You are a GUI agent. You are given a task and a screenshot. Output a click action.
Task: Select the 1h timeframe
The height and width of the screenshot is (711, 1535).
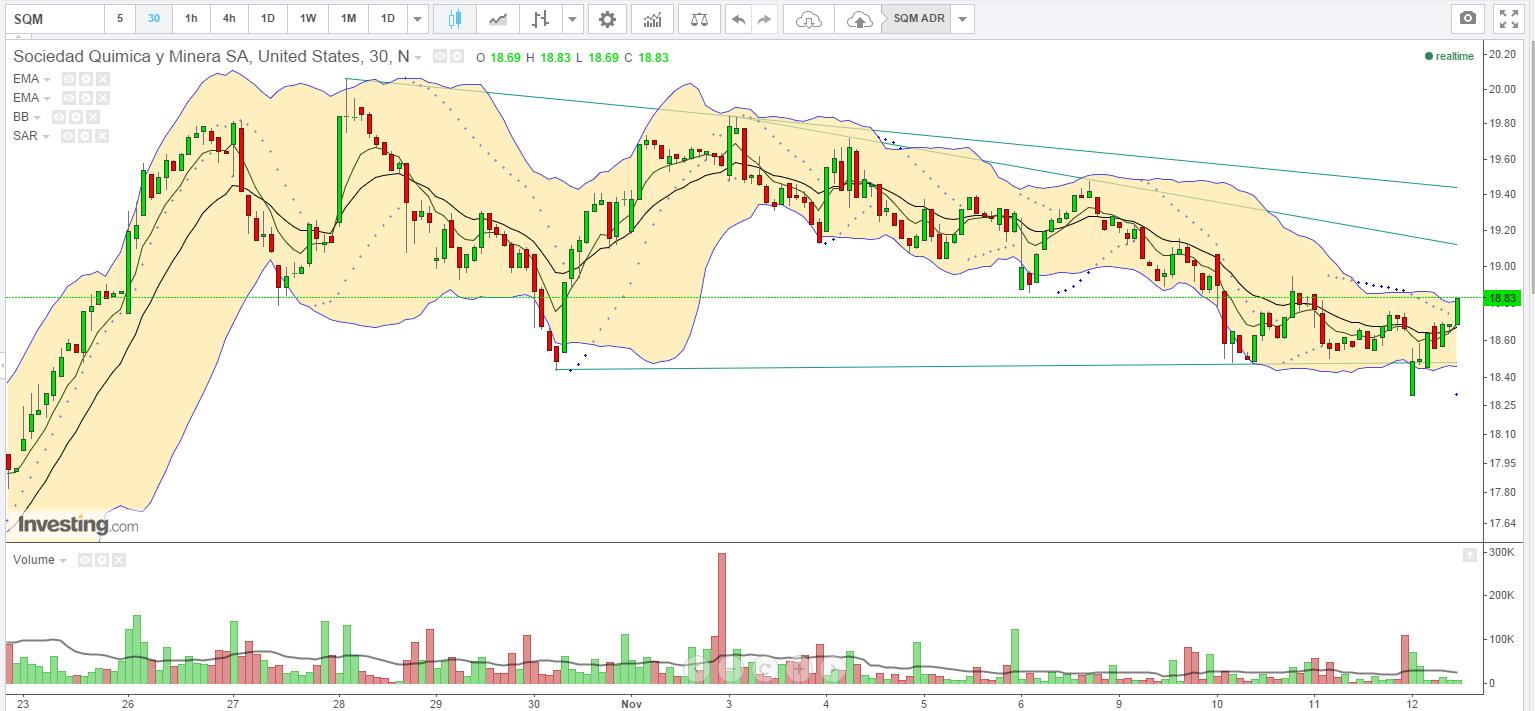191,19
